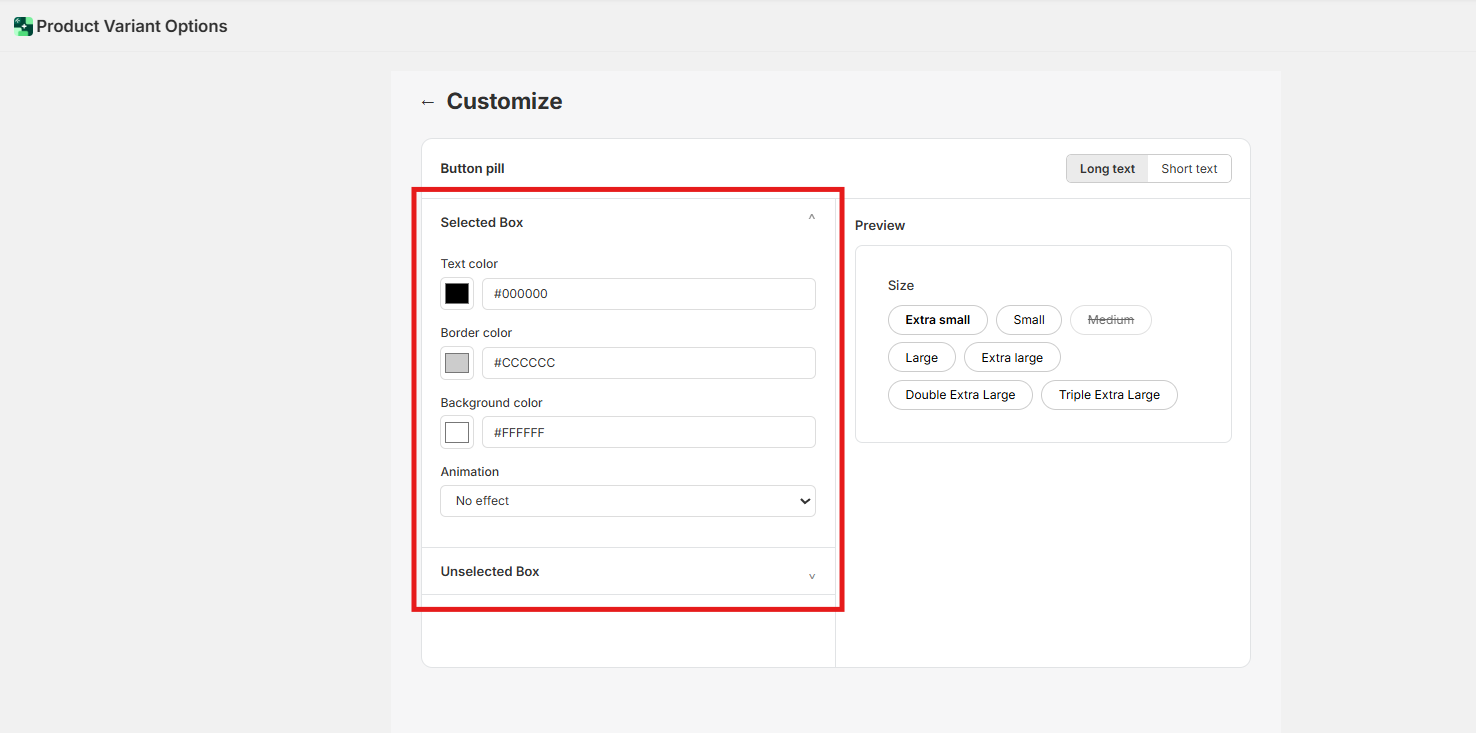Screen dimensions: 1476x733
Task: Select the Extra small size pill
Action: pyautogui.click(x=938, y=320)
